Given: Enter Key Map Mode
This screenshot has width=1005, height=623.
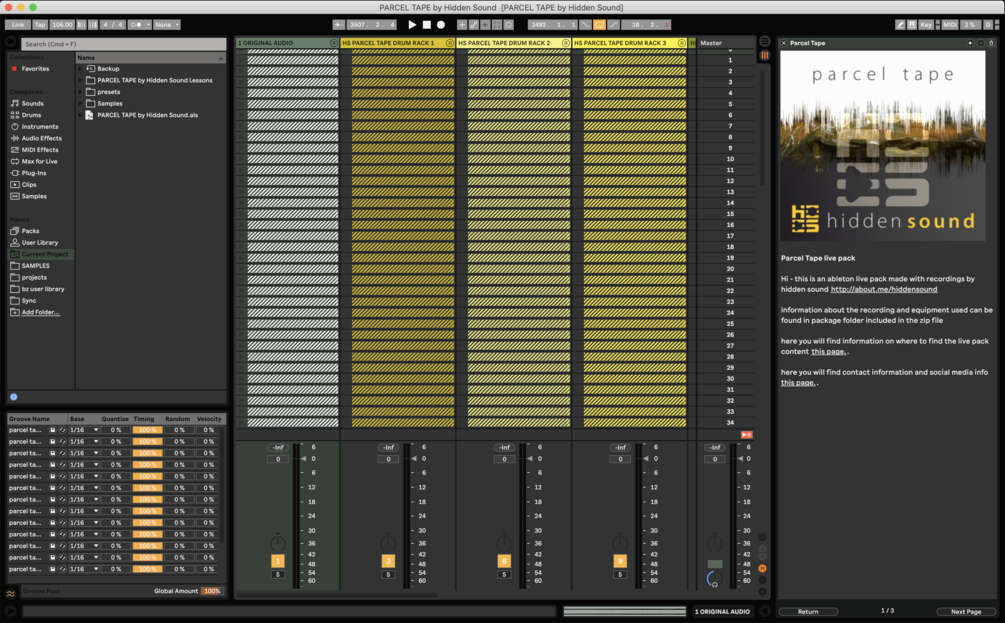Looking at the screenshot, I should 926,24.
